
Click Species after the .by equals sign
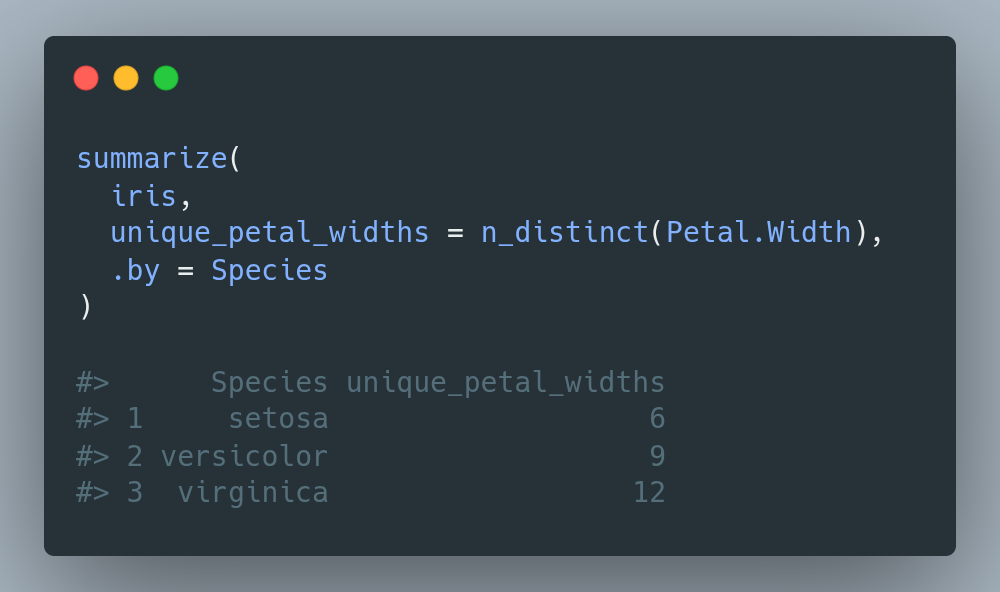(x=269, y=270)
